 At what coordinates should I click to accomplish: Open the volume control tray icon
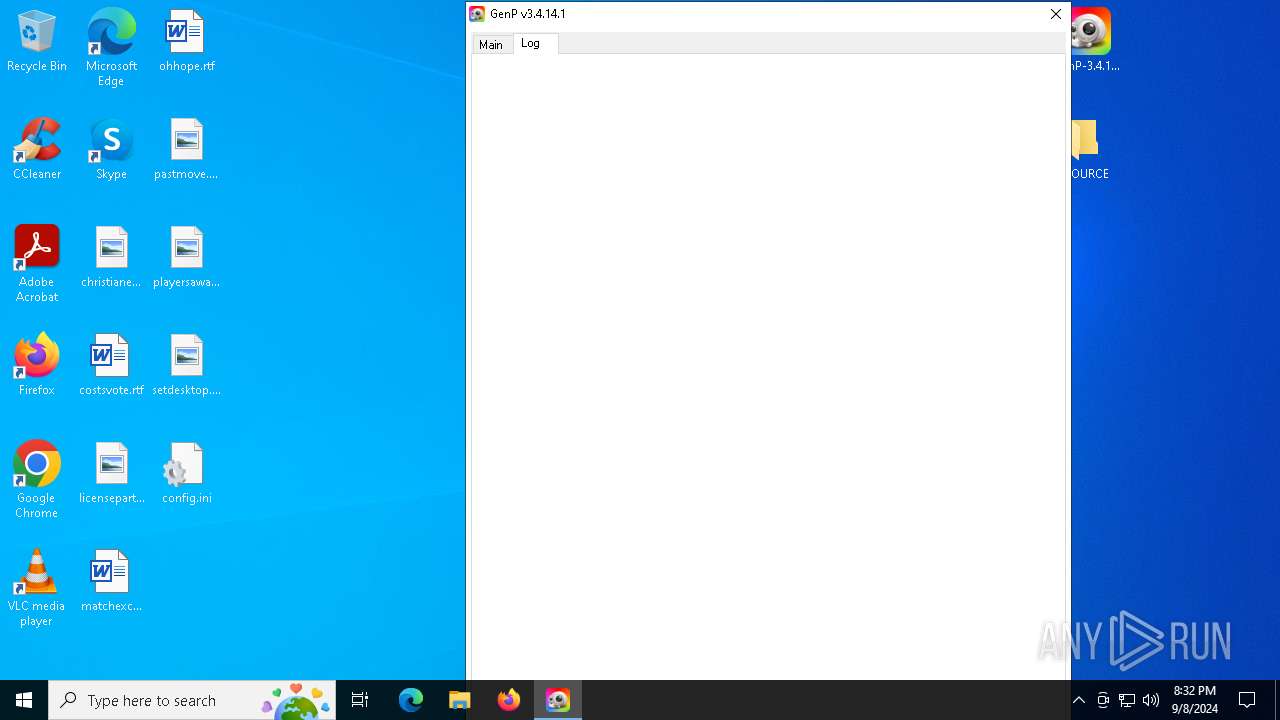(x=1151, y=700)
